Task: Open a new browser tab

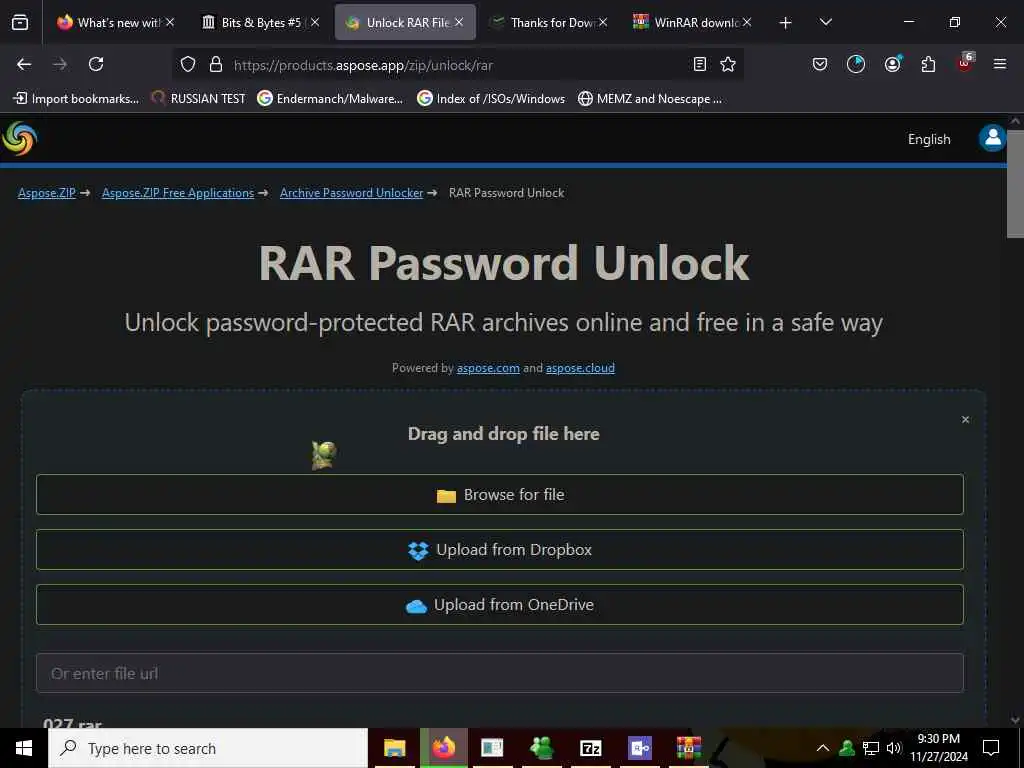Action: click(785, 23)
